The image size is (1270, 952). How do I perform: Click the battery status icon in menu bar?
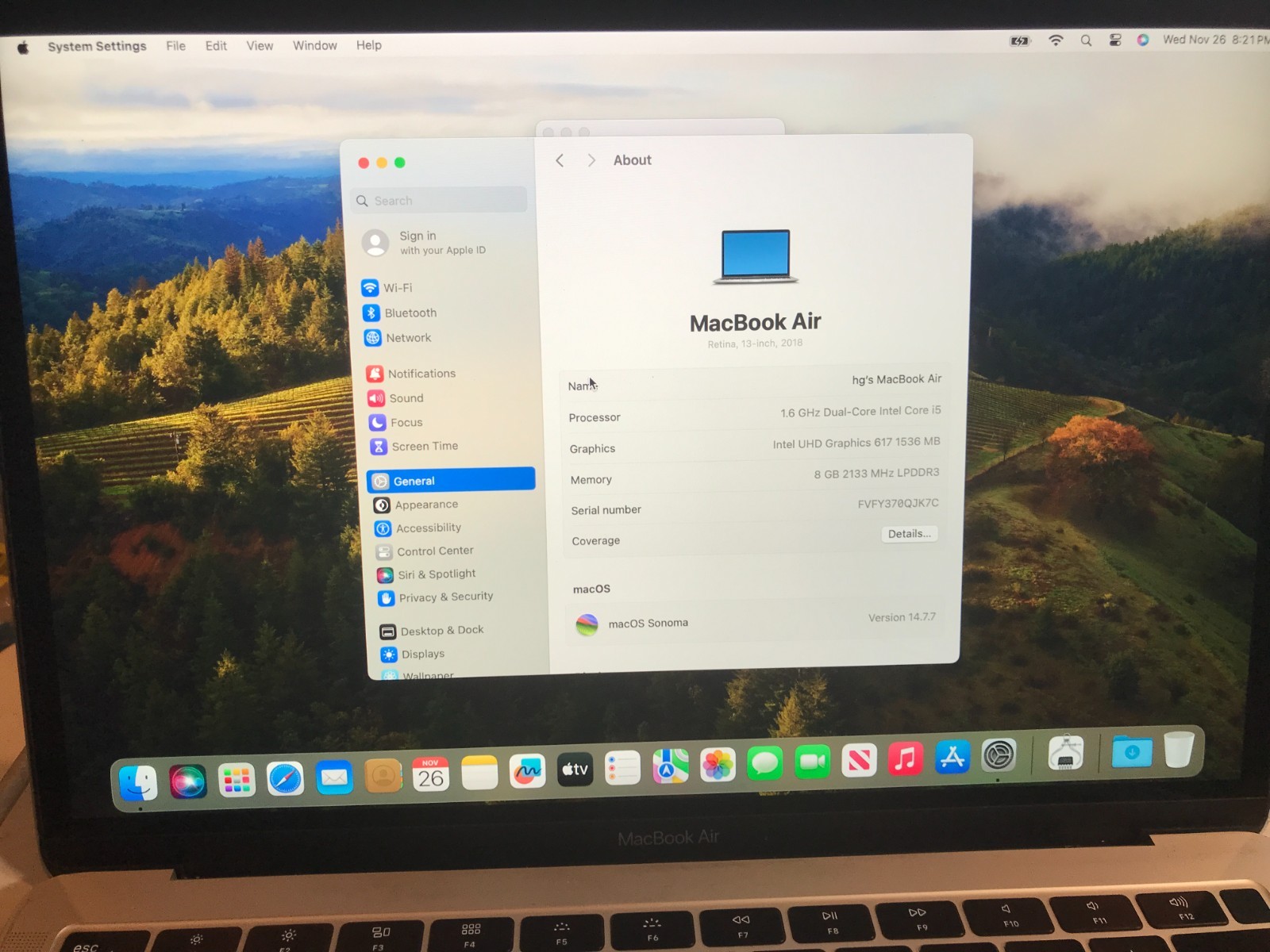(x=1019, y=38)
